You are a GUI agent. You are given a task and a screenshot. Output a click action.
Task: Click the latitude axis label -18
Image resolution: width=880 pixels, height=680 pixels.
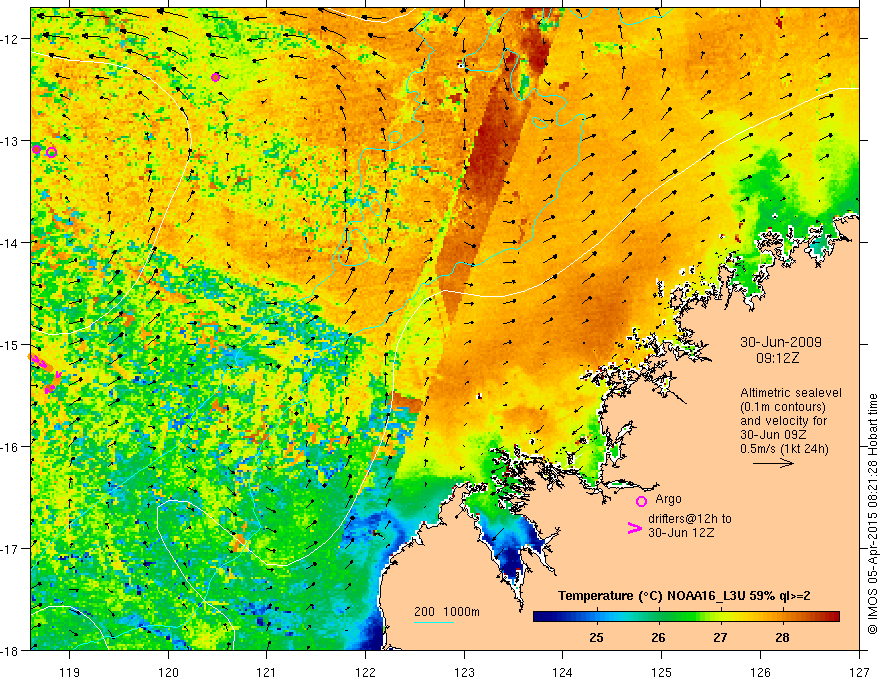(x=12, y=650)
